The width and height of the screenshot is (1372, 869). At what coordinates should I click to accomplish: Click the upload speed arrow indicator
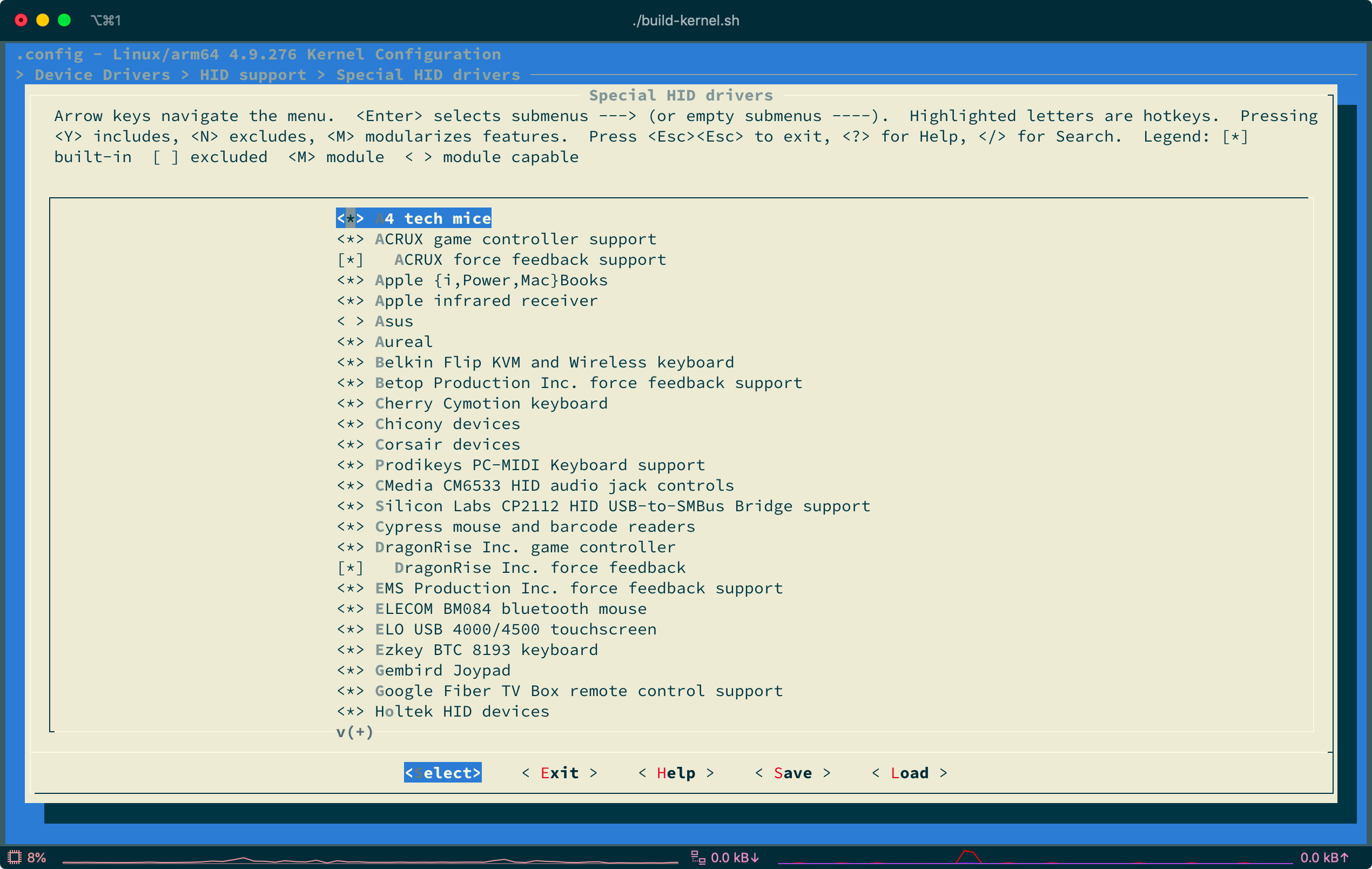pyautogui.click(x=1344, y=857)
